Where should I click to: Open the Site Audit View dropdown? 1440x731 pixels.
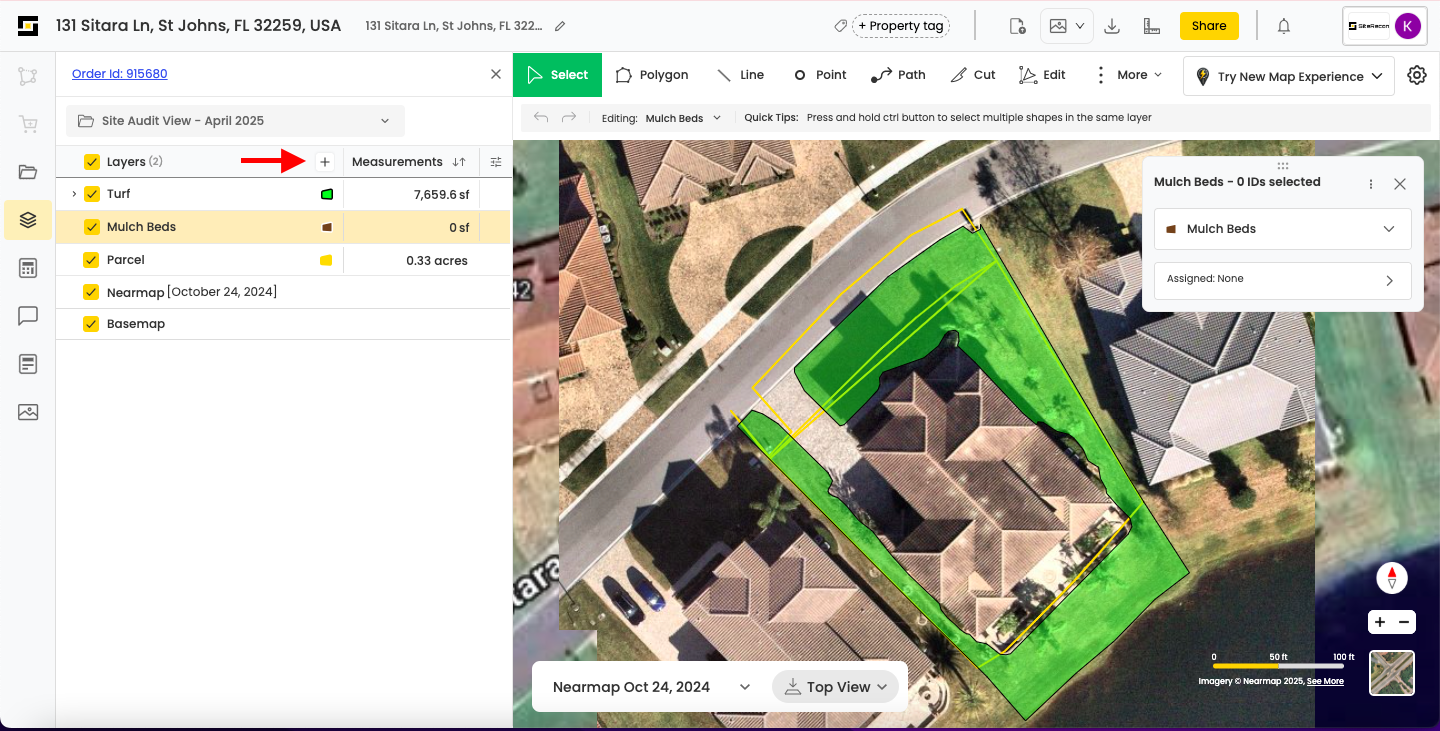pyautogui.click(x=235, y=121)
